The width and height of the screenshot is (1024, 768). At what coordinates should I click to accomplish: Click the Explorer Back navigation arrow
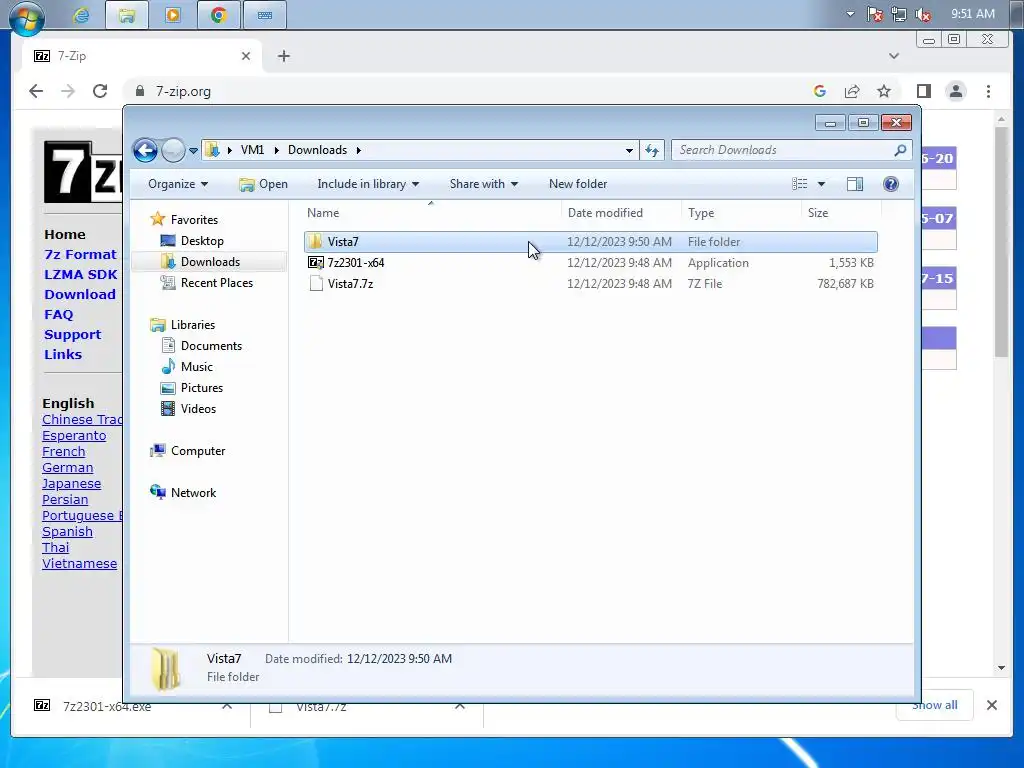145,150
